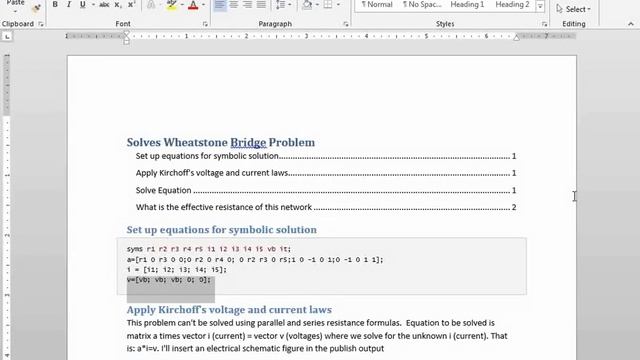Screen dimensions: 640x360
Task: Click the Borders icon
Action: 328,4
